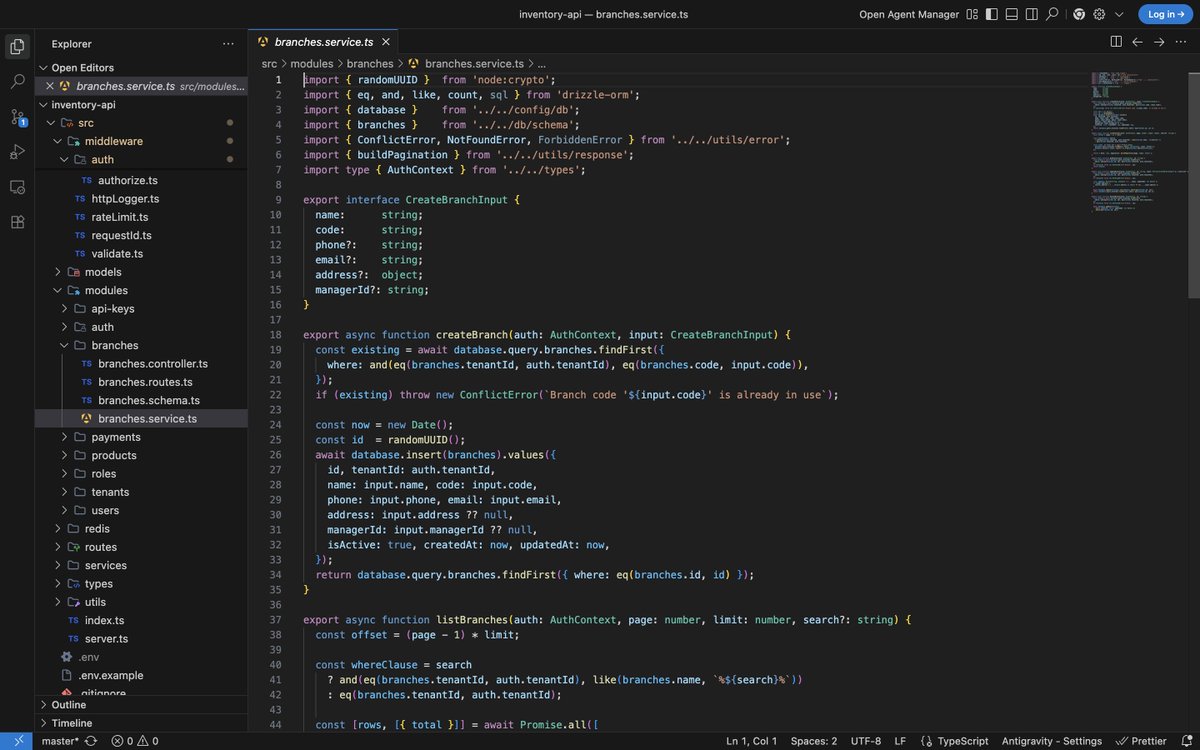The height and width of the screenshot is (750, 1200).
Task: Open Extensions view in activity bar
Action: (x=17, y=222)
